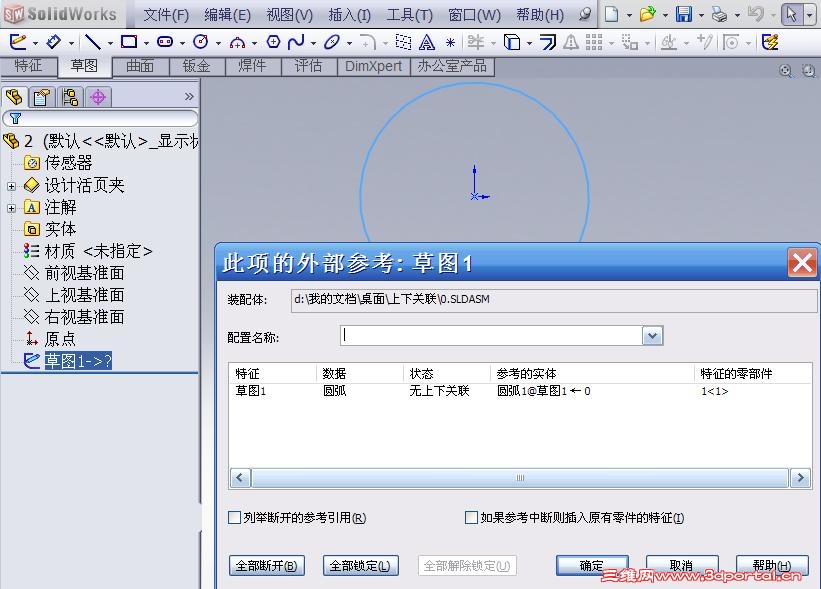Switch to the 评估 tab
The height and width of the screenshot is (589, 821).
coord(308,66)
